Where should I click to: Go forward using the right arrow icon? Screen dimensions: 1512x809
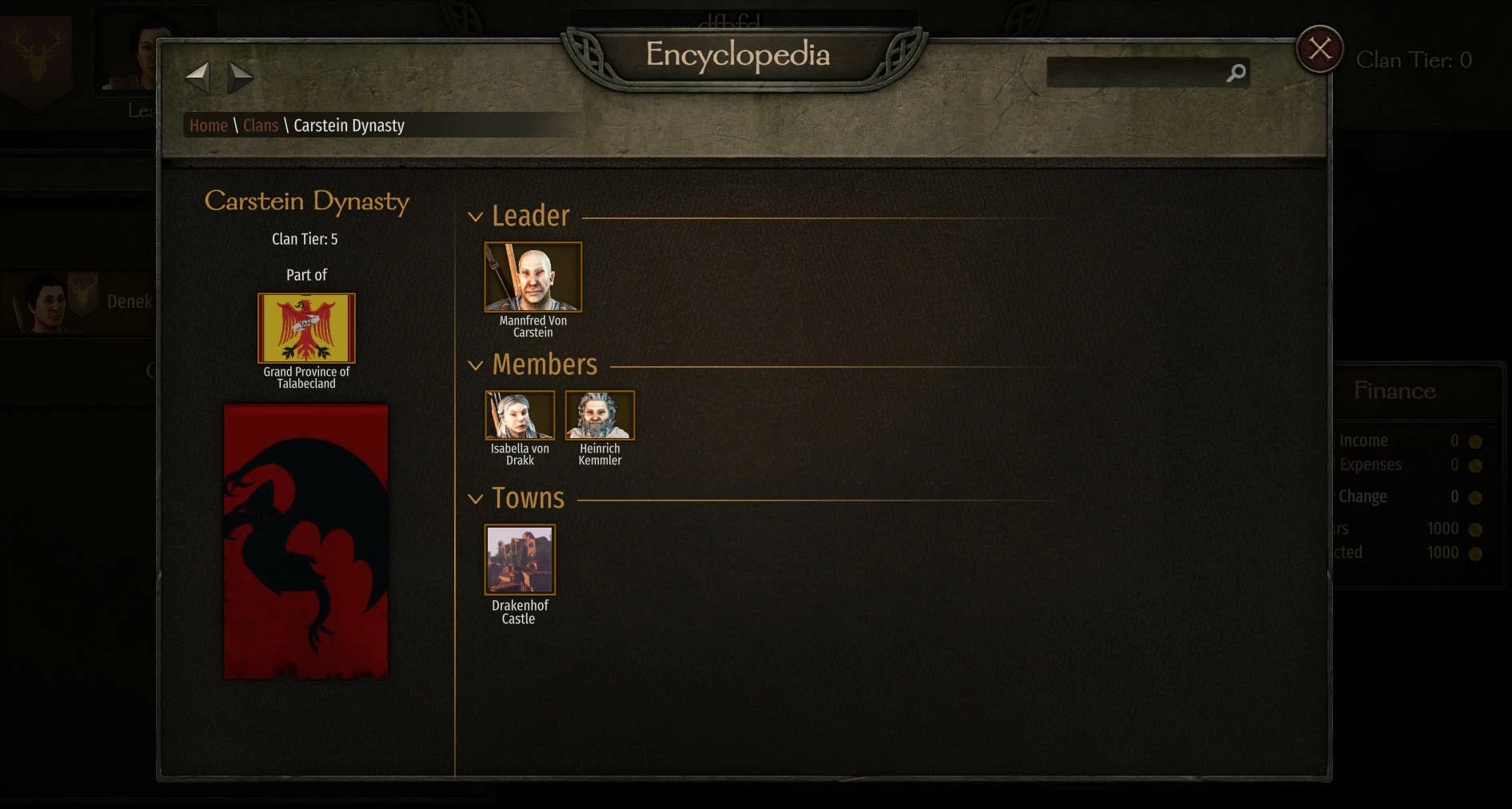click(x=241, y=78)
